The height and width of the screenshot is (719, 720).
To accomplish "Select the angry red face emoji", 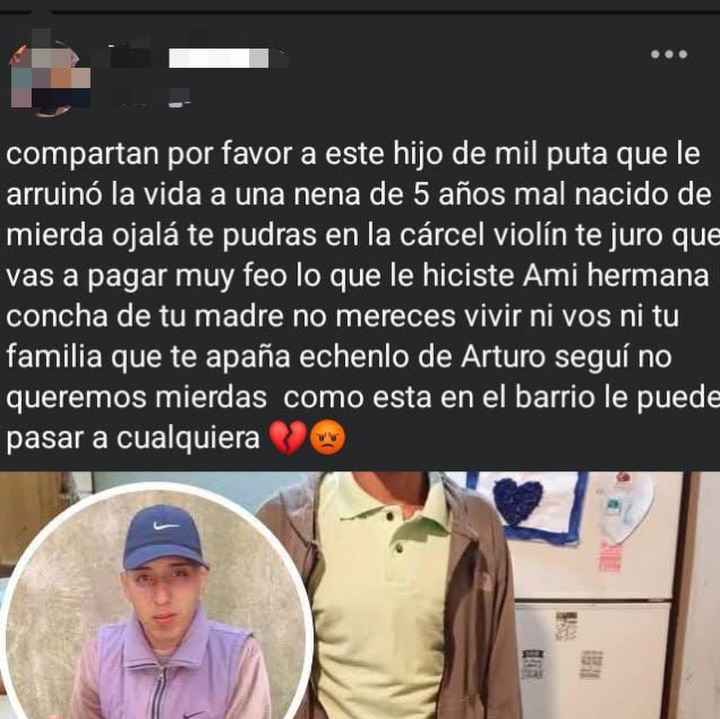I will point(327,438).
